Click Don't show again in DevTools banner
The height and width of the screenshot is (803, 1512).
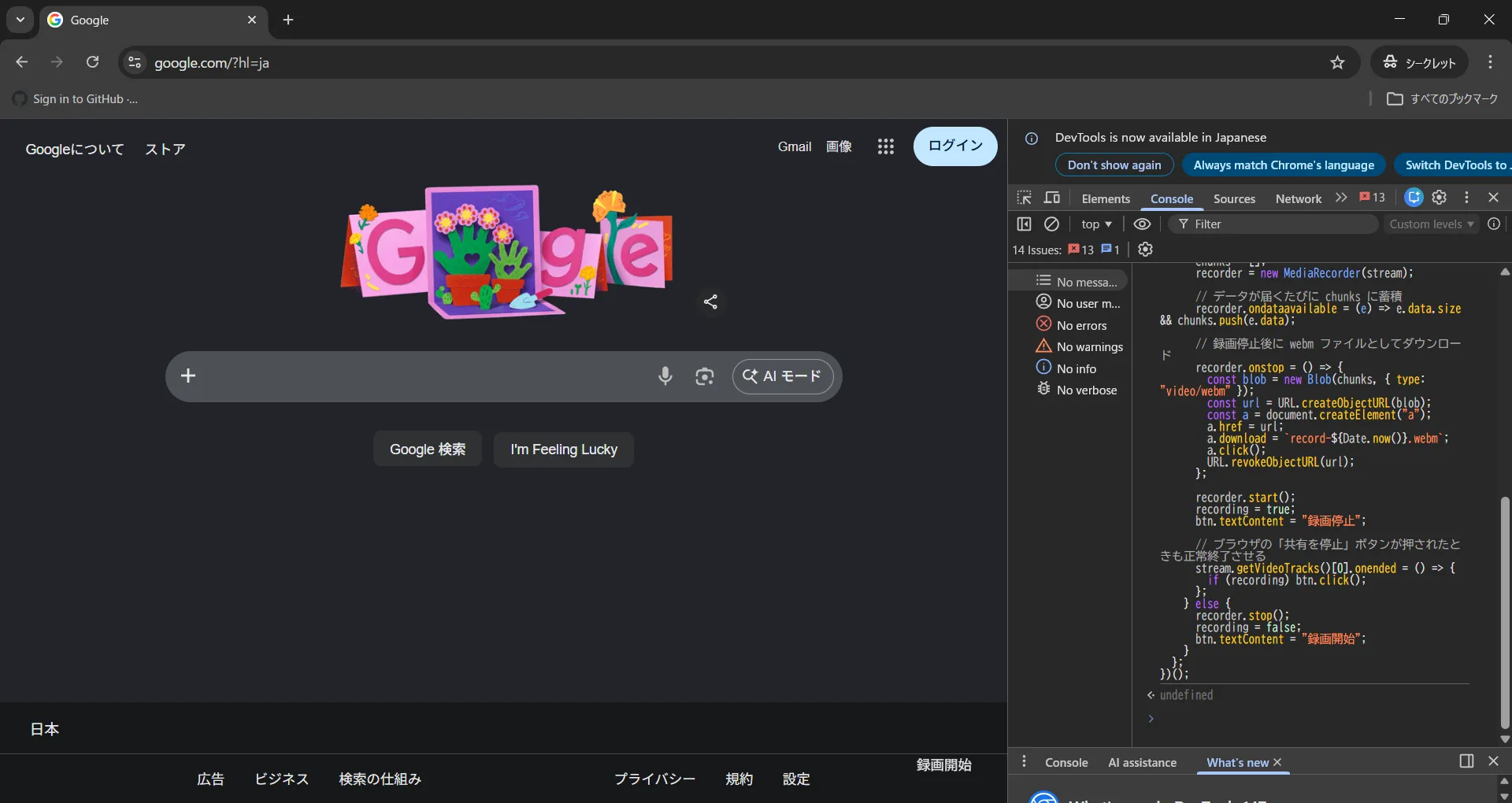[1114, 165]
